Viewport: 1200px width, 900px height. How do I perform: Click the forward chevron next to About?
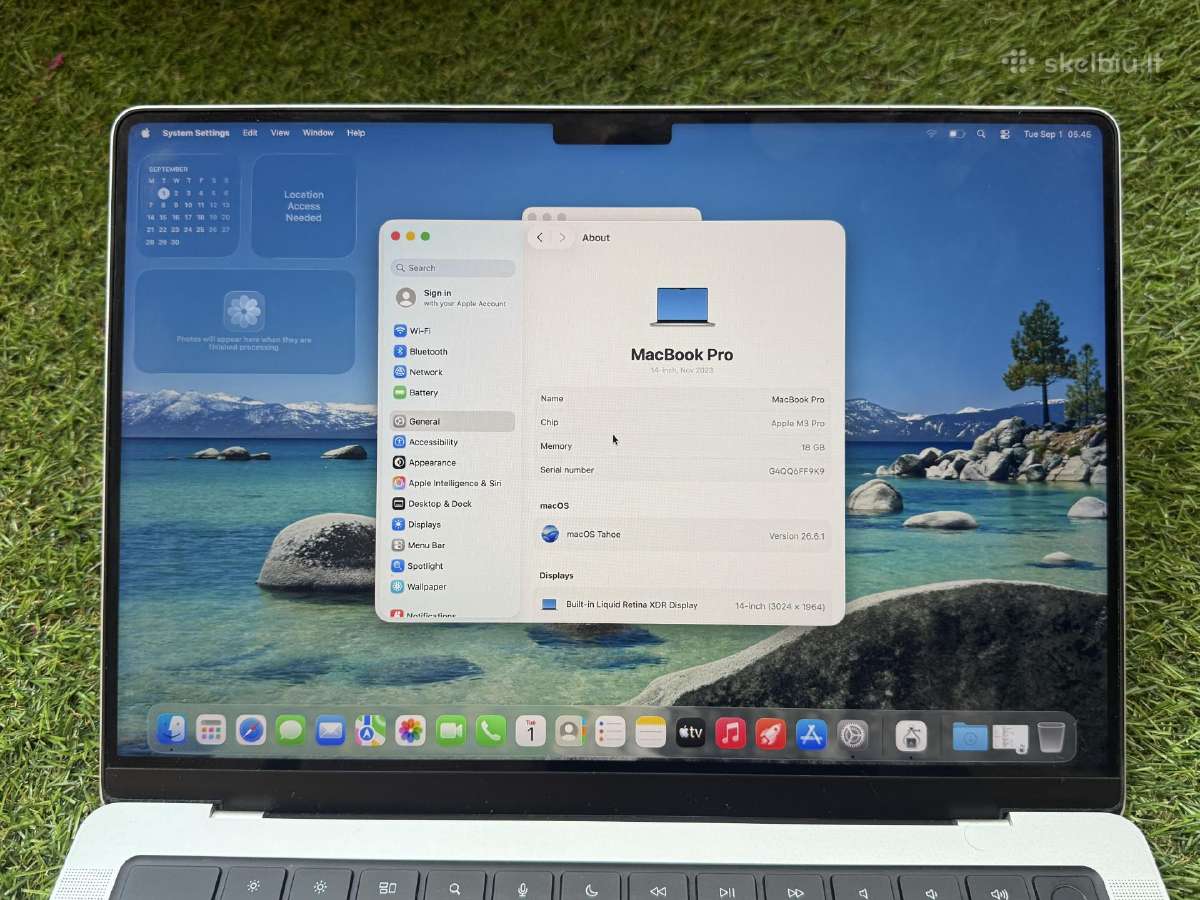coord(562,237)
